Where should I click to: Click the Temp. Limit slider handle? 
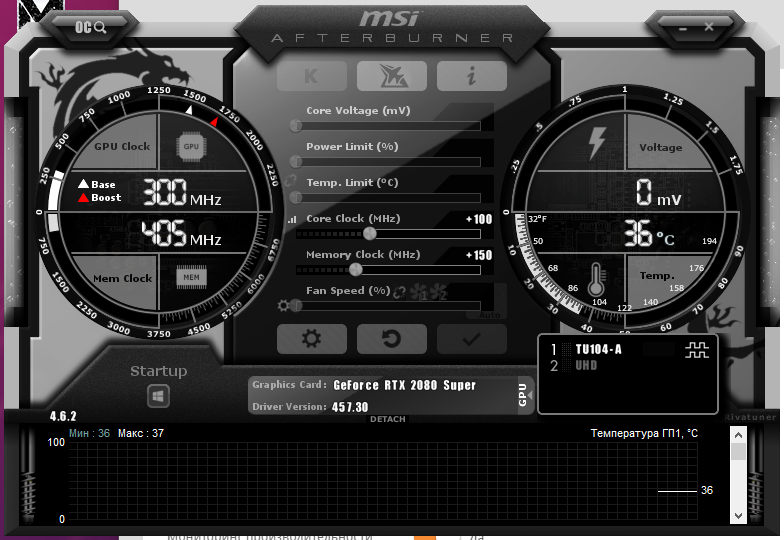(296, 198)
